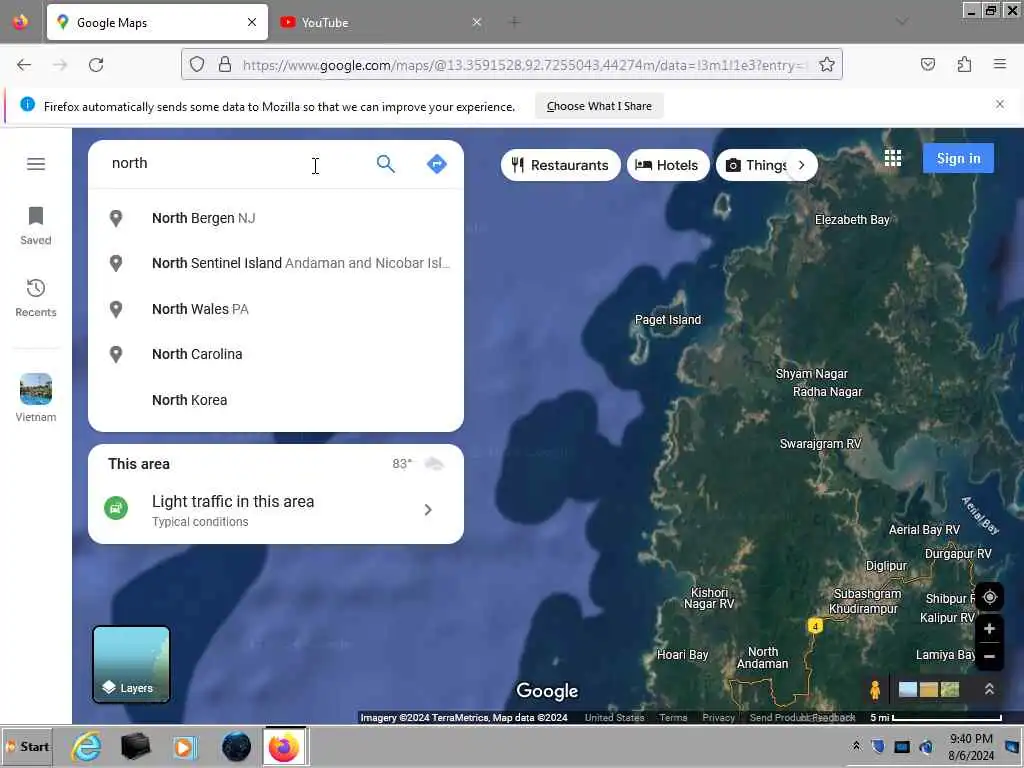1024x768 pixels.
Task: Click the Shyam Nagar map label
Action: [811, 374]
